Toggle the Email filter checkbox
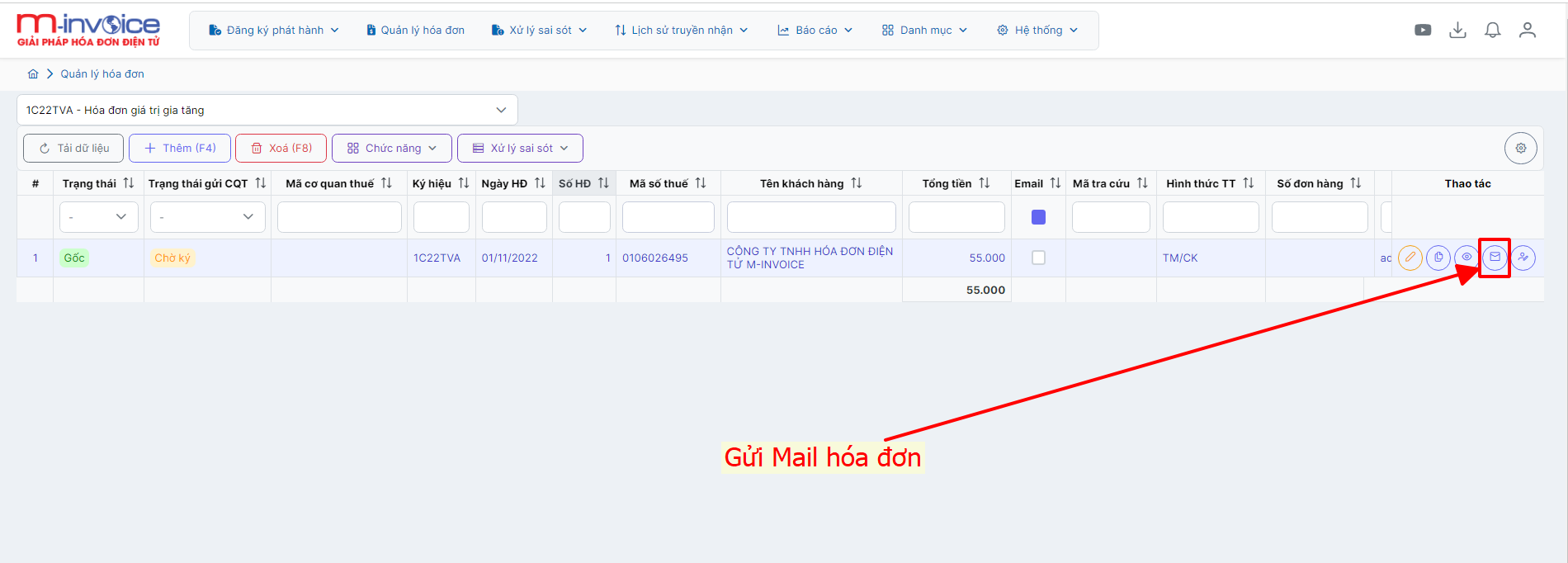This screenshot has height=563, width=1568. [1039, 217]
